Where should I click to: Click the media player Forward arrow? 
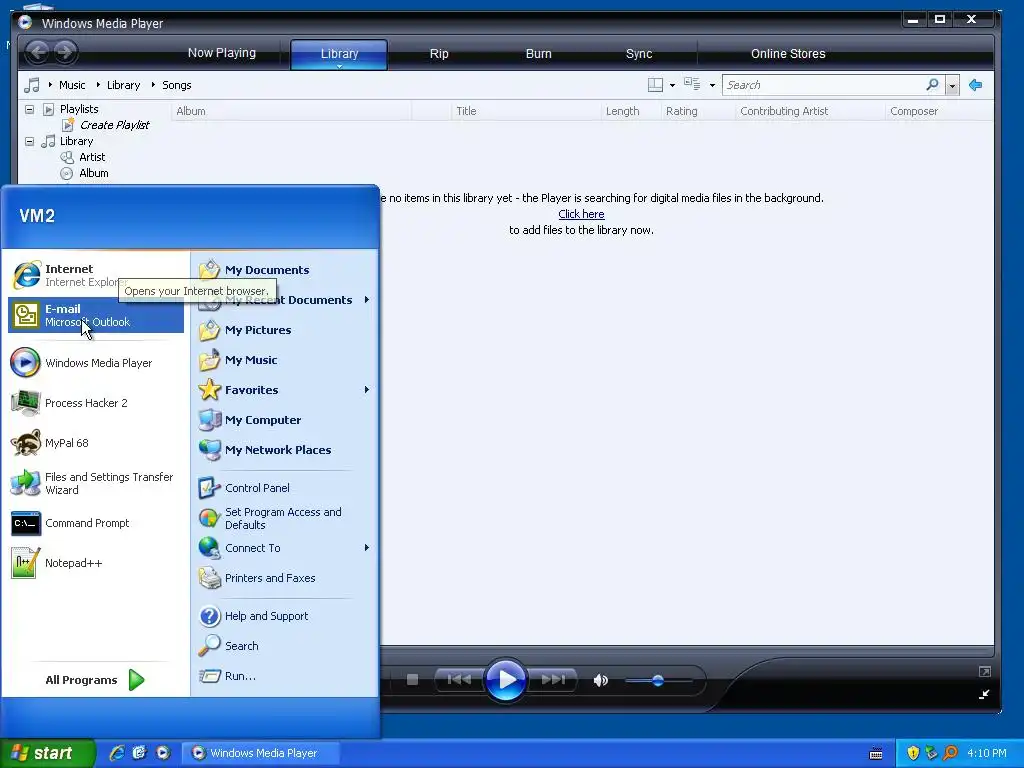coord(65,52)
